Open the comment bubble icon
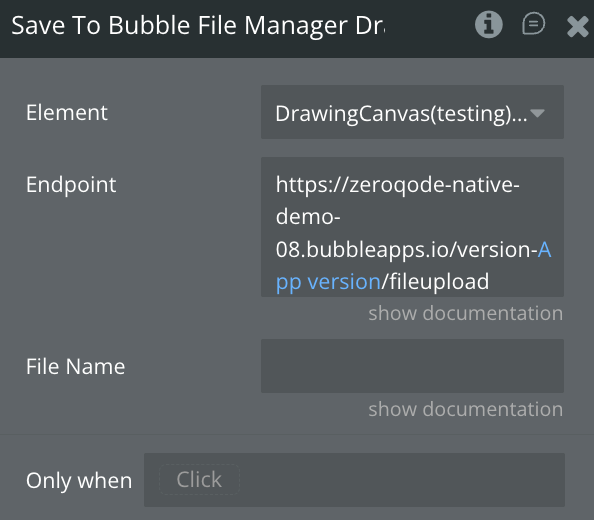594x520 pixels. click(533, 24)
